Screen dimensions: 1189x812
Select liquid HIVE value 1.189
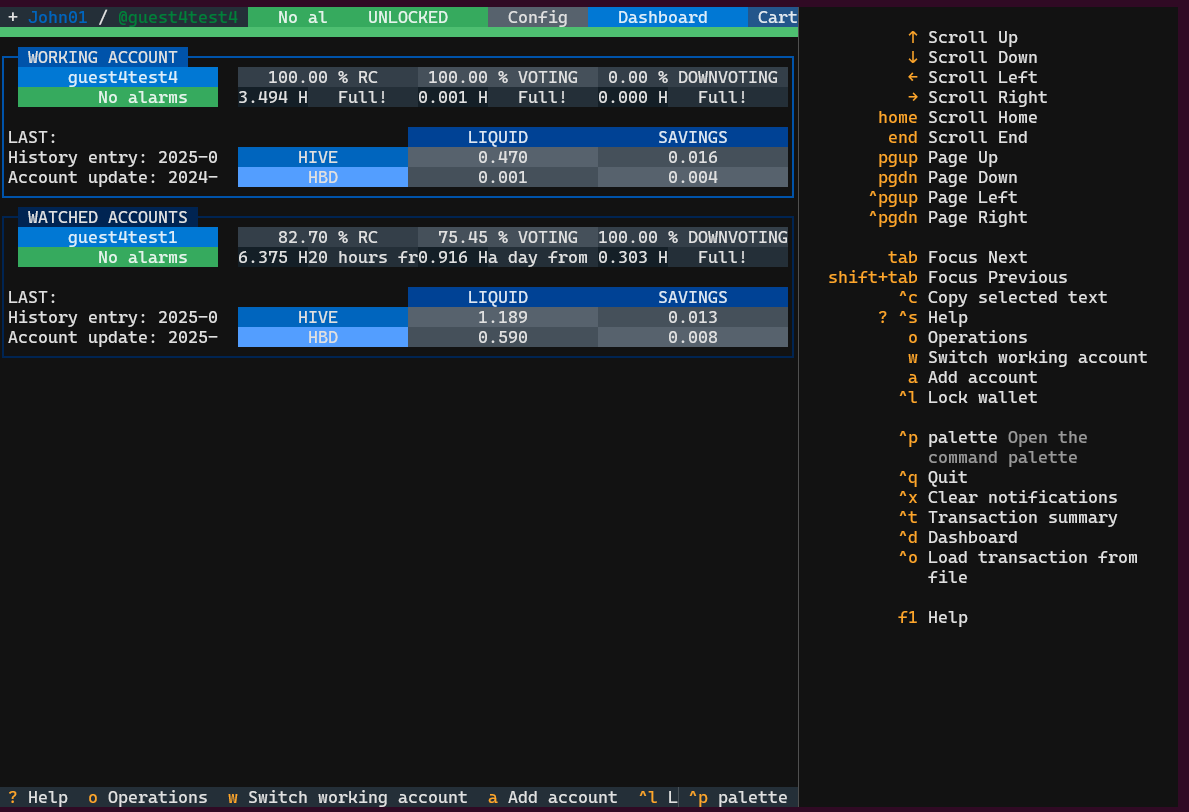[x=503, y=317]
